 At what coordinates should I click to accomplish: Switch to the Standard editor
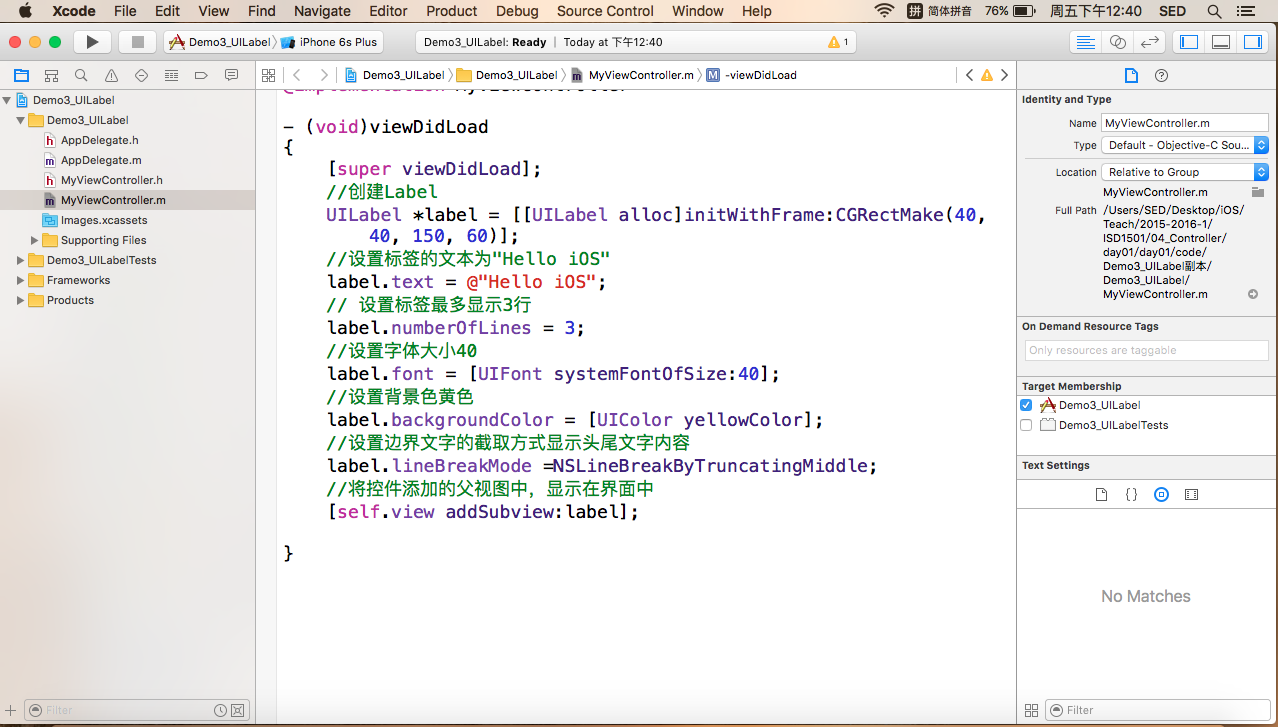(x=1084, y=42)
